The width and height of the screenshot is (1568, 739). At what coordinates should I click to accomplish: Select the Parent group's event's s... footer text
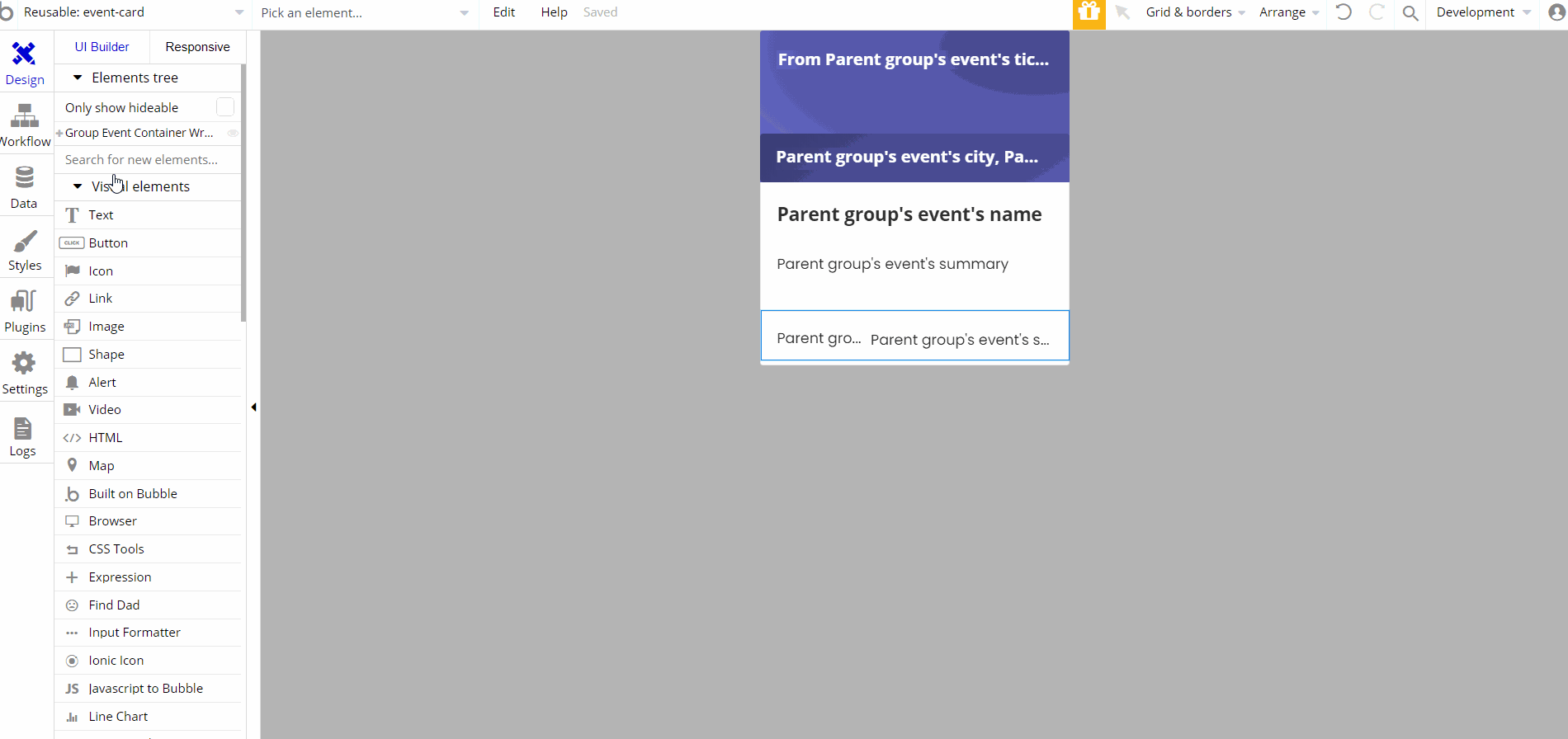click(960, 340)
